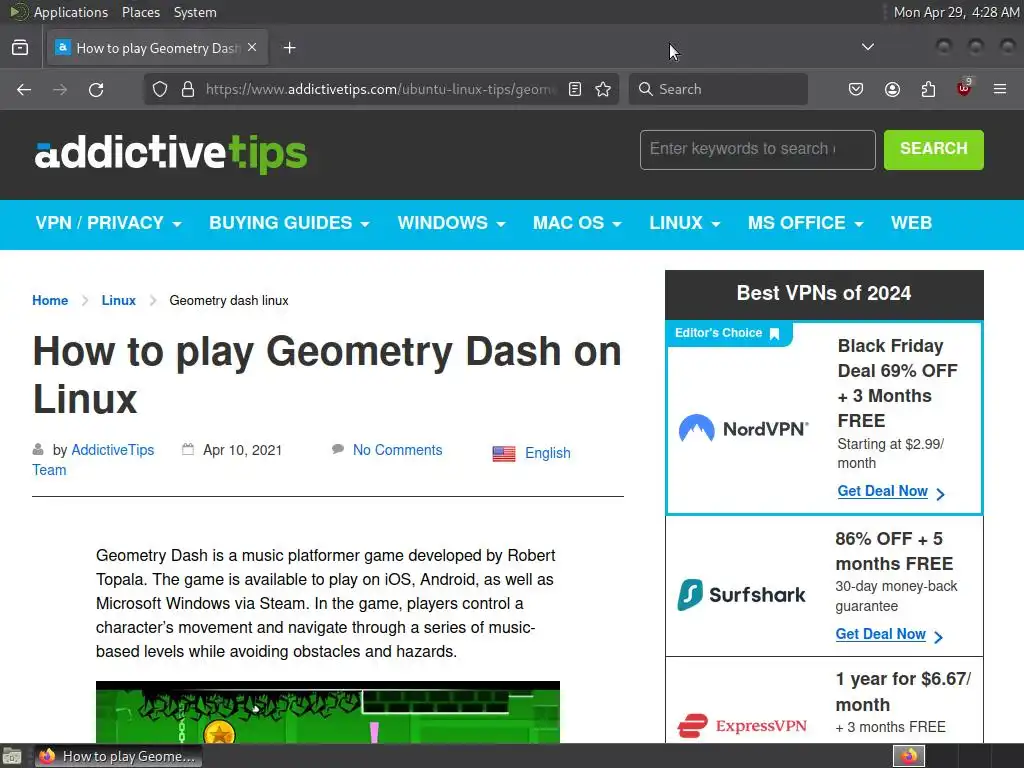
Task: Open the extensions puzzle icon
Action: point(928,89)
